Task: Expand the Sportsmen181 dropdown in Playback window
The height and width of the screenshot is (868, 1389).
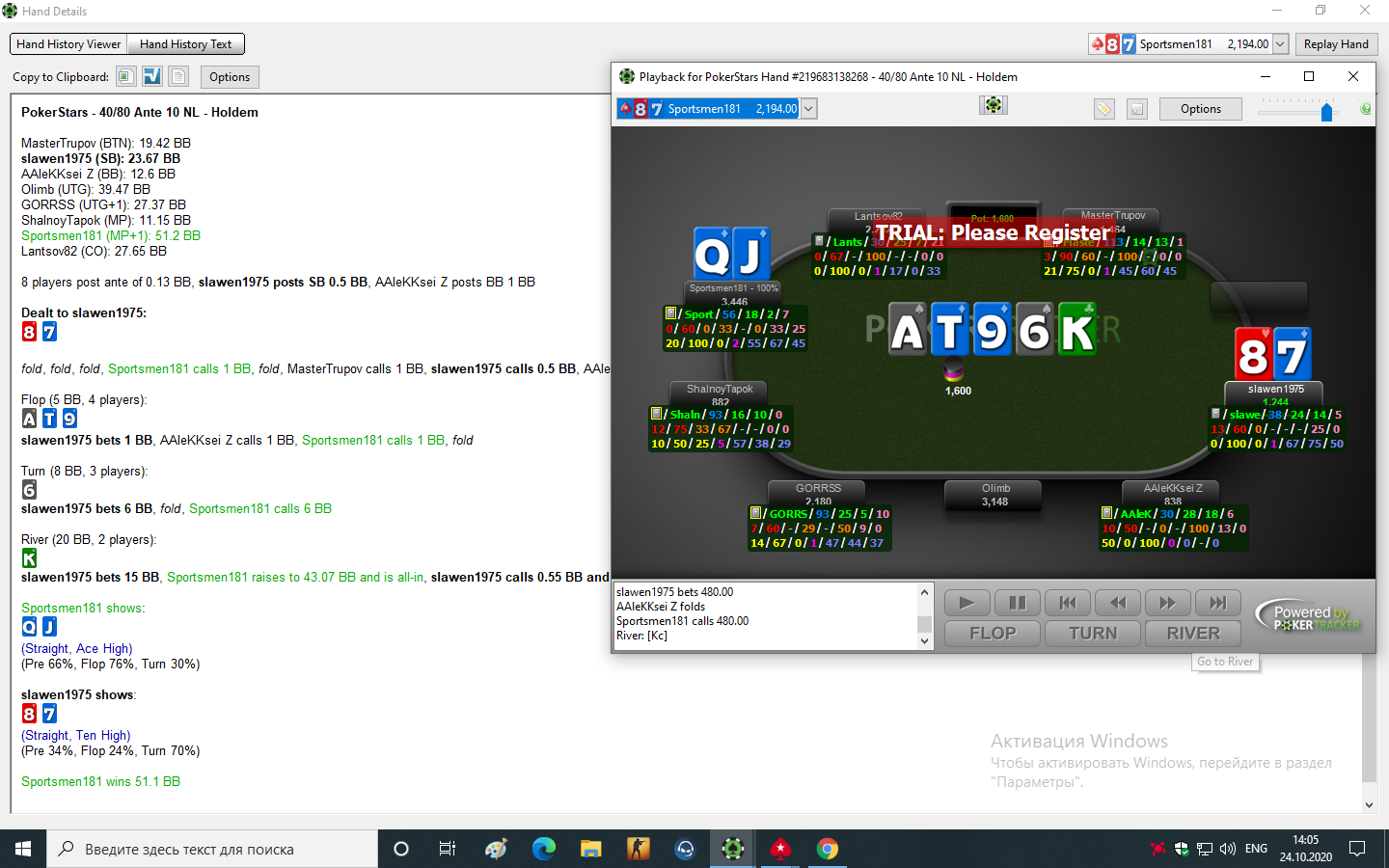Action: [809, 109]
